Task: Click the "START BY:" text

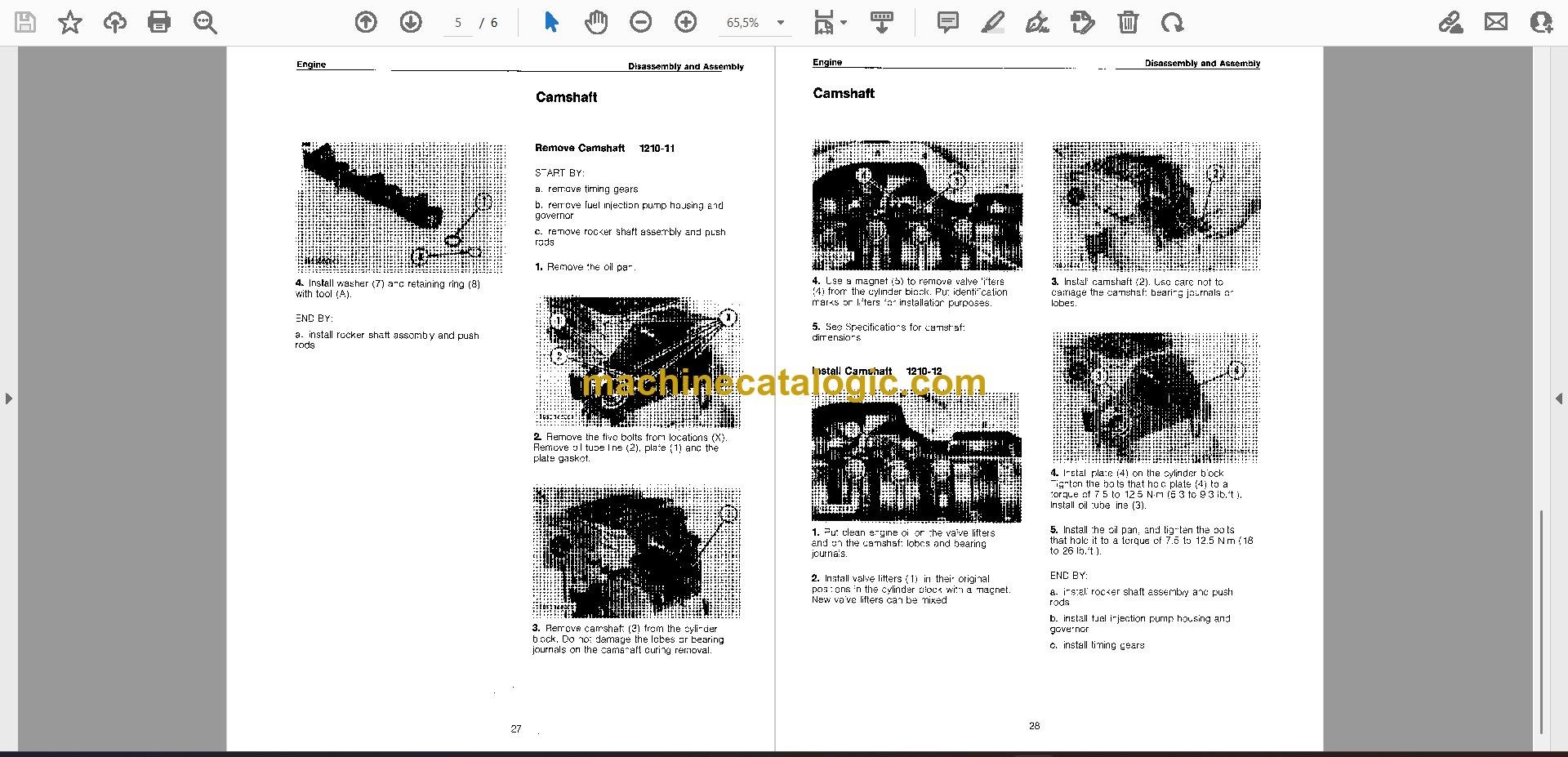Action: pos(559,172)
